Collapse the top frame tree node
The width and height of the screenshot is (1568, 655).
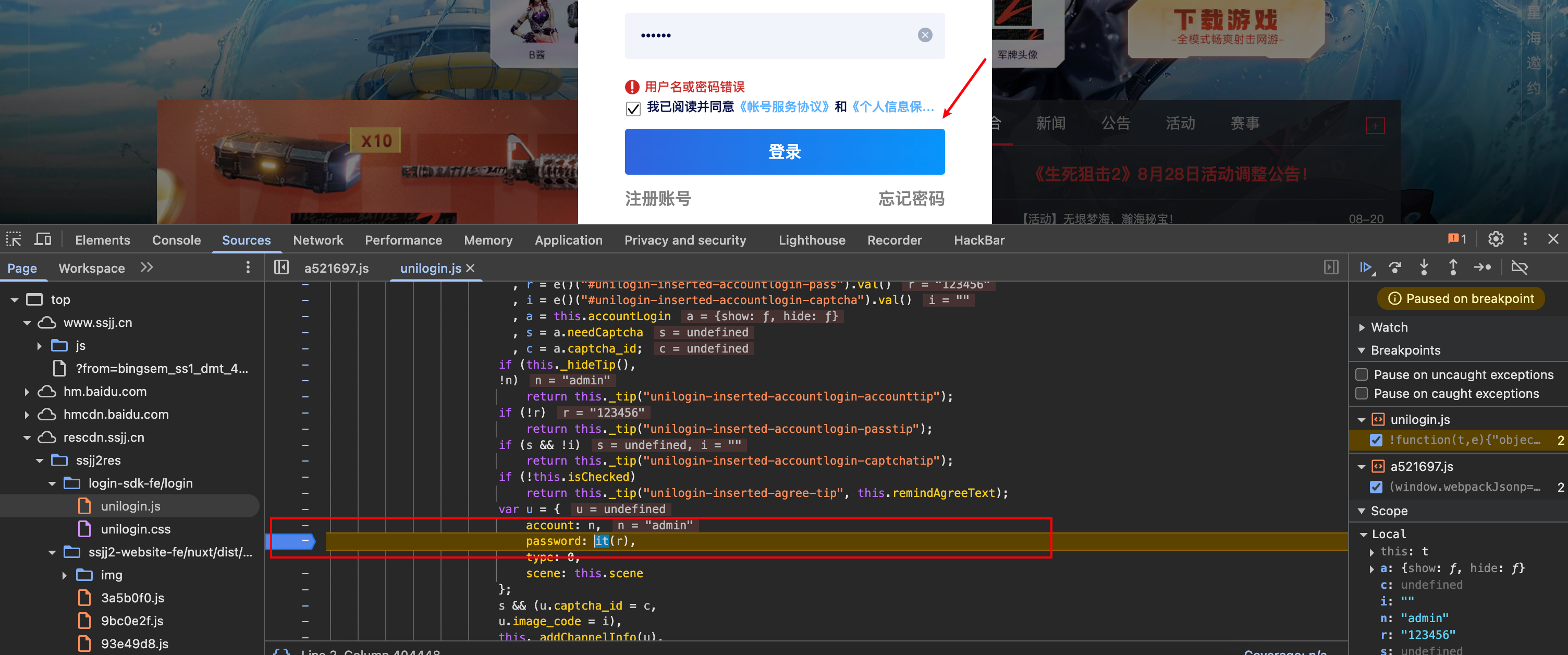coord(15,299)
